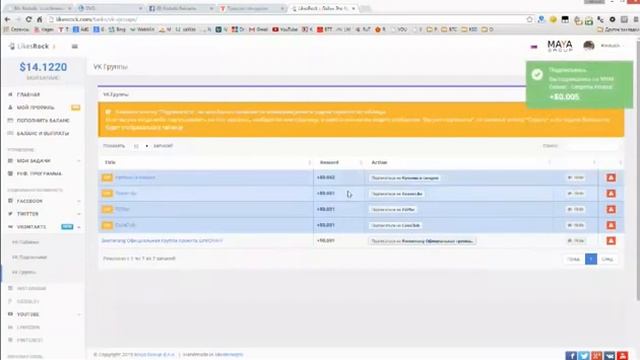Open YouTube footer social icon
The image size is (640, 360).
(x=622, y=356)
